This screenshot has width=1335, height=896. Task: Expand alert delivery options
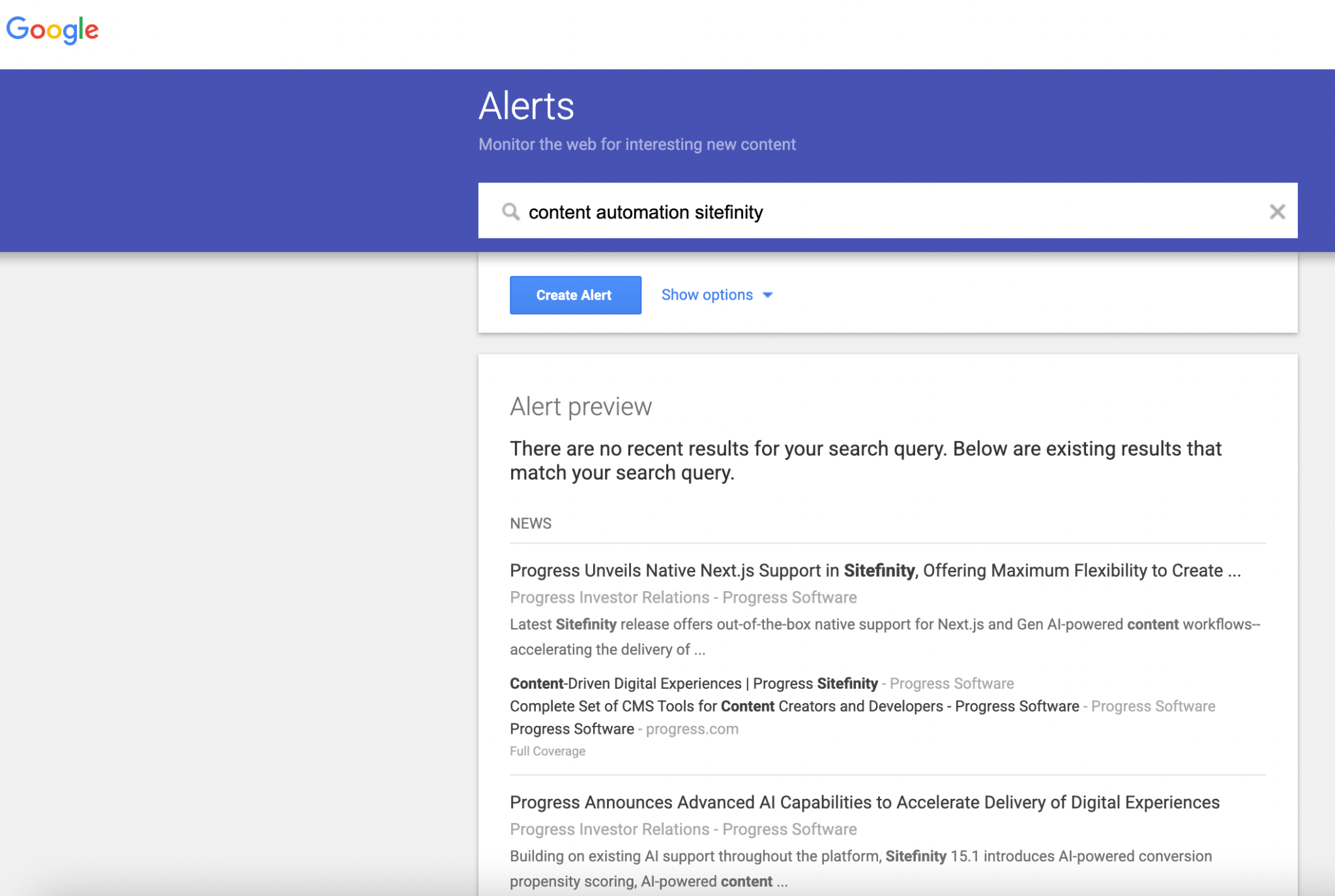tap(707, 295)
